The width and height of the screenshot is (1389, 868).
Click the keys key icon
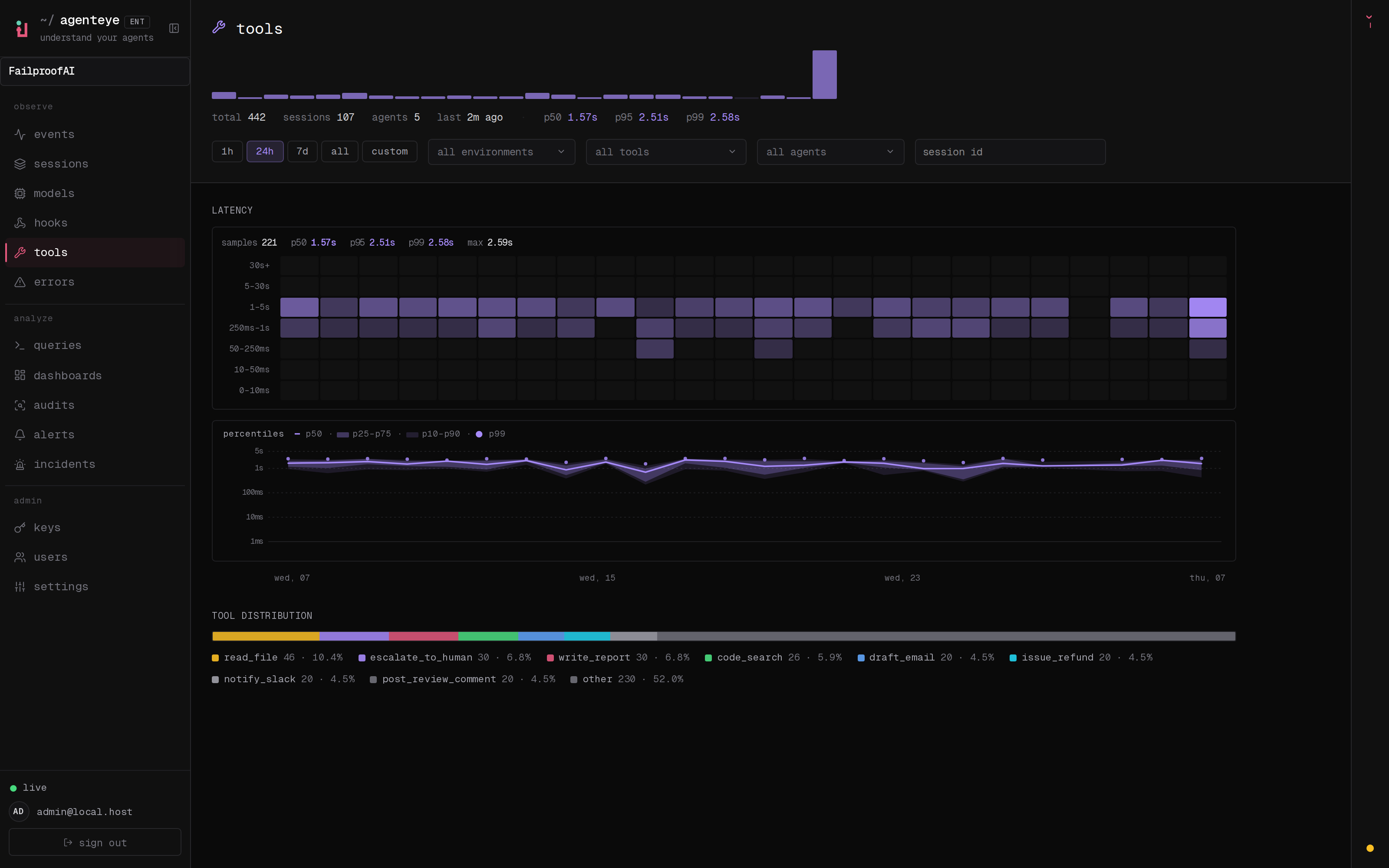(20, 528)
